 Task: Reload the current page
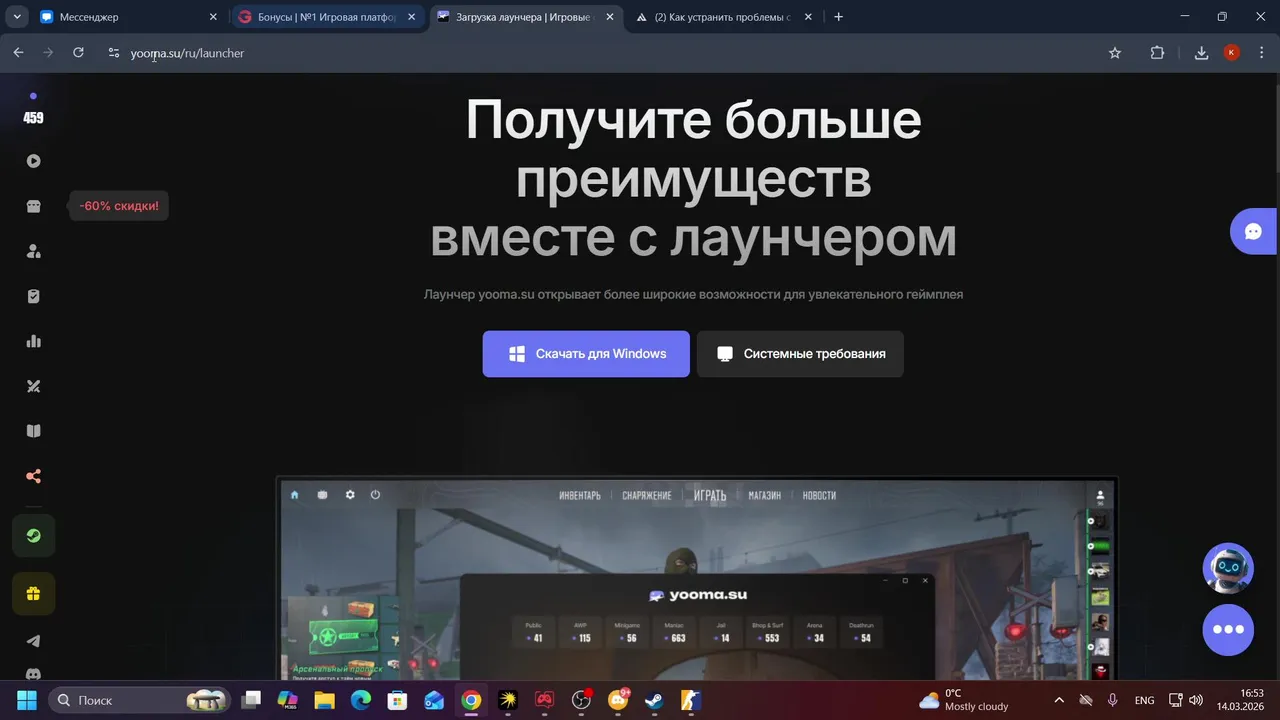(78, 53)
